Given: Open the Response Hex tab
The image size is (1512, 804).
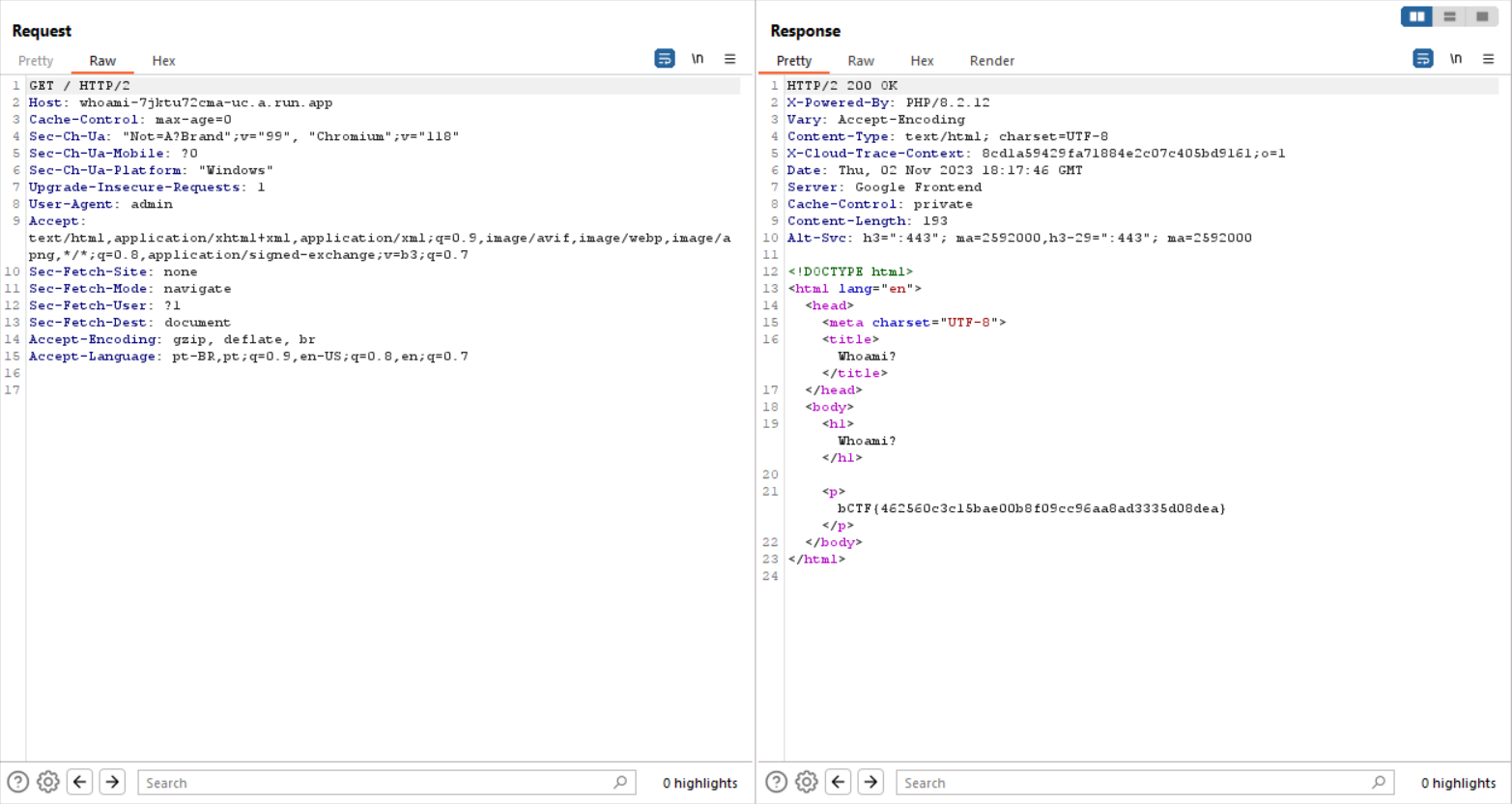Looking at the screenshot, I should pyautogui.click(x=922, y=61).
